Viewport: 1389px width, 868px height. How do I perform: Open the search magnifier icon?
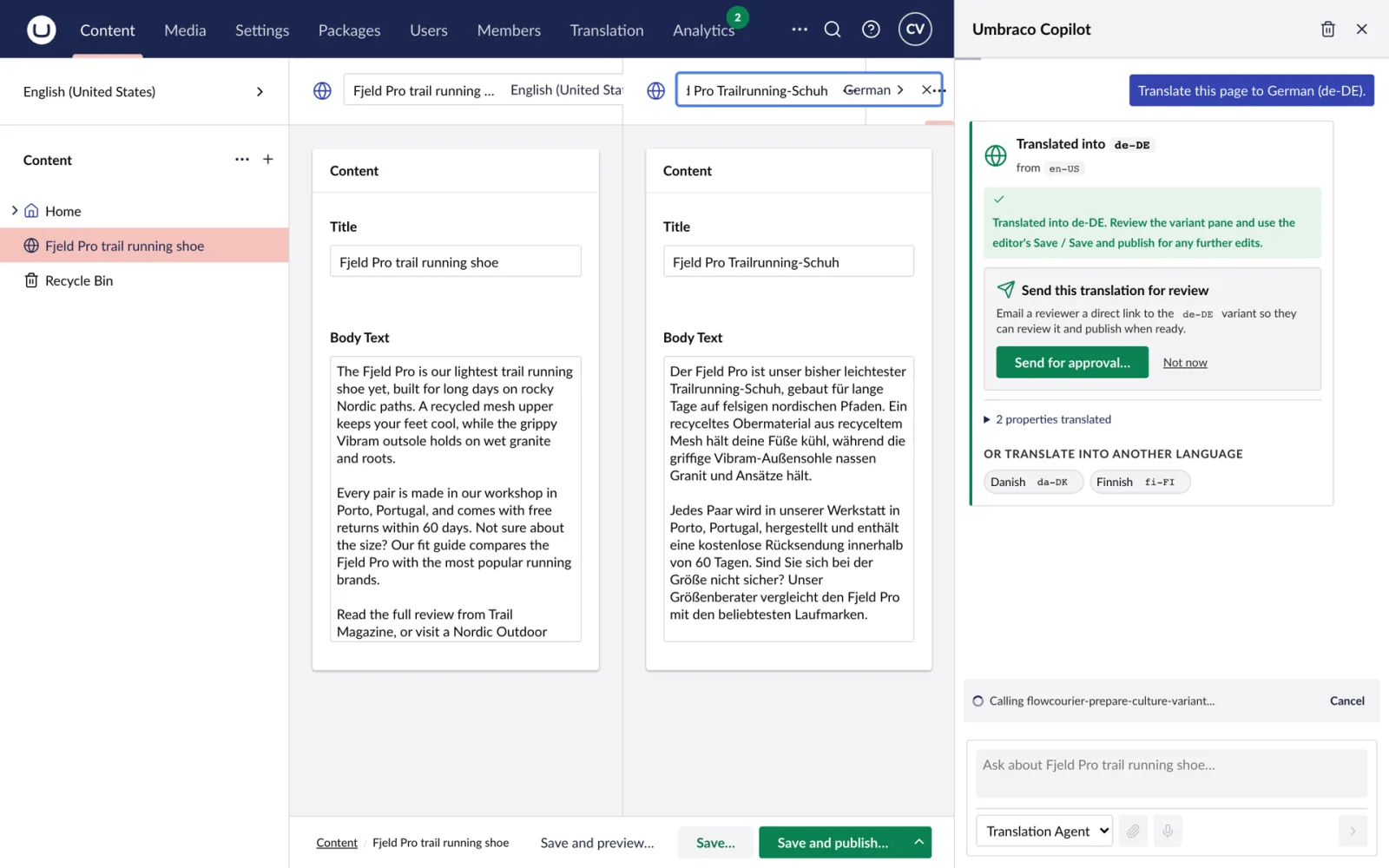[x=833, y=30]
